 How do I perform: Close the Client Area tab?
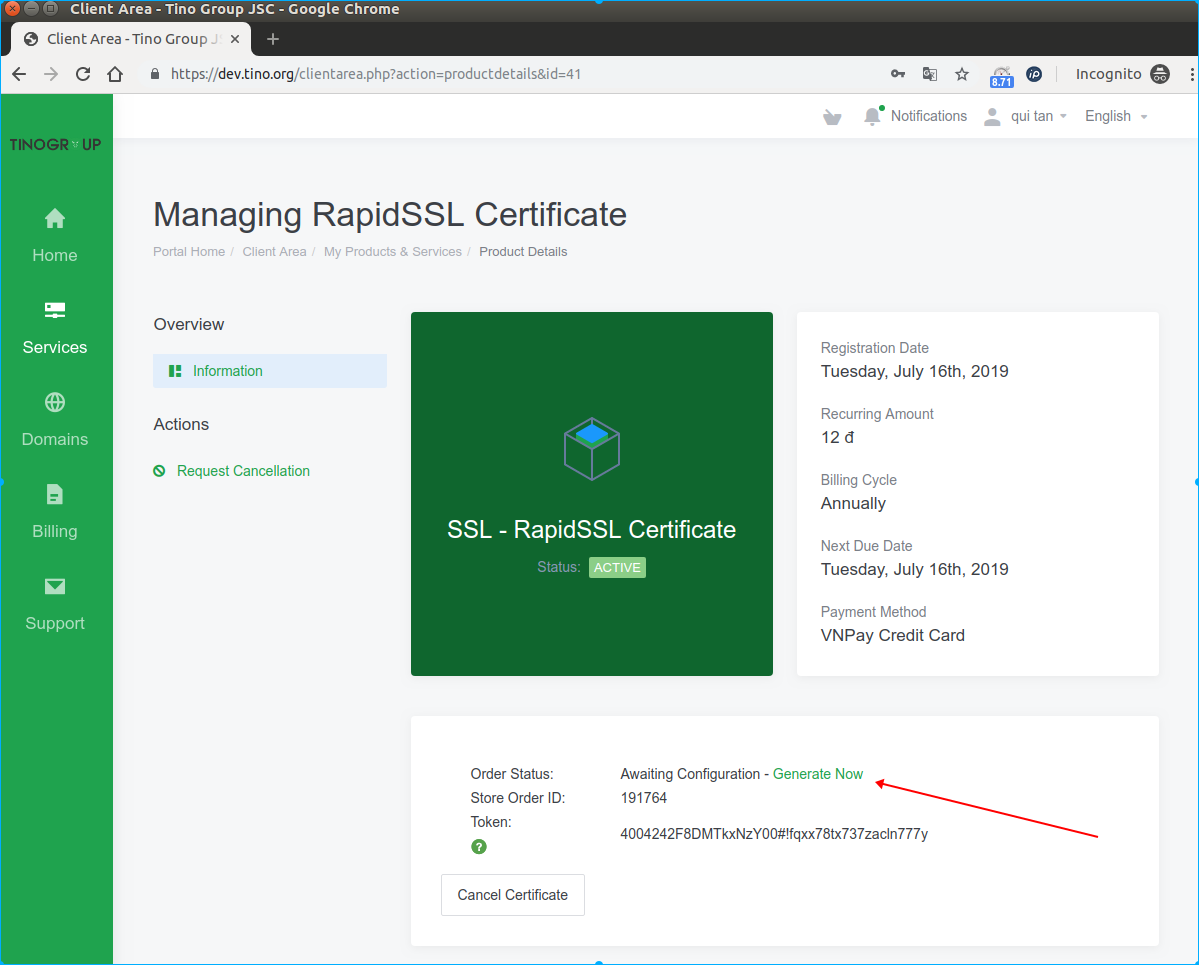235,39
